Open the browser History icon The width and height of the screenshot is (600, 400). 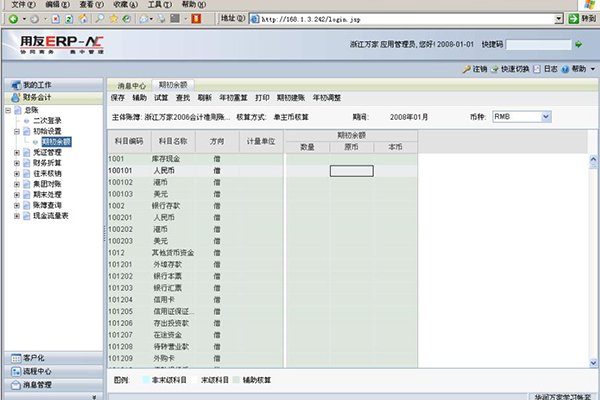pyautogui.click(x=127, y=18)
